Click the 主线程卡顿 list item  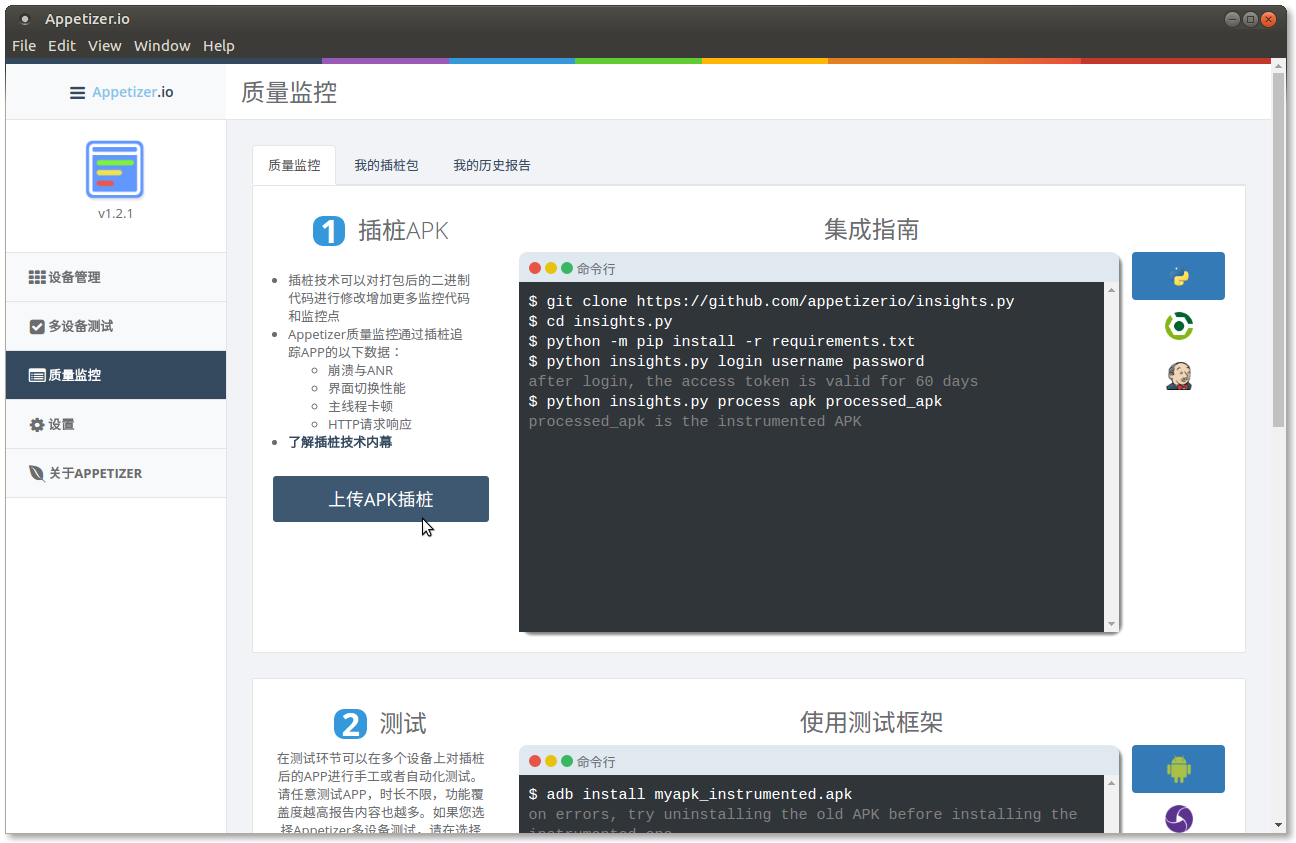[360, 406]
